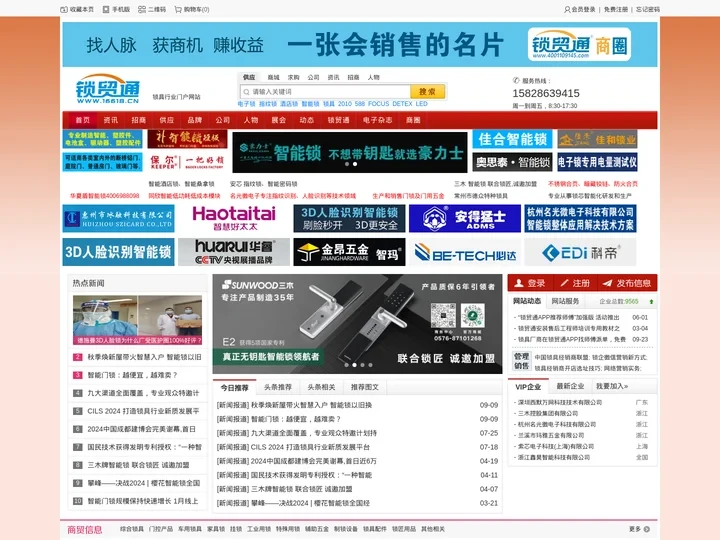Open the huarui 华睿 CCTV brand logo
Image resolution: width=720 pixels, height=540 pixels.
click(x=234, y=252)
